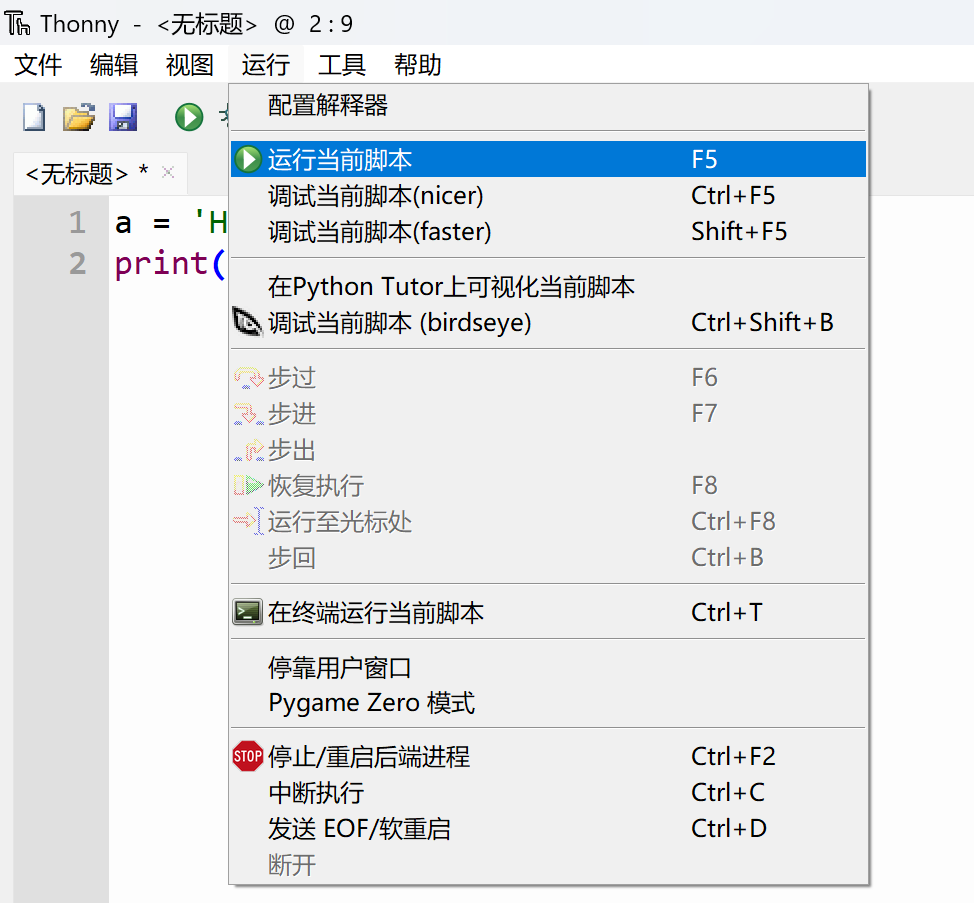Open 配置解释器 from the menu
The width and height of the screenshot is (974, 903).
point(328,105)
